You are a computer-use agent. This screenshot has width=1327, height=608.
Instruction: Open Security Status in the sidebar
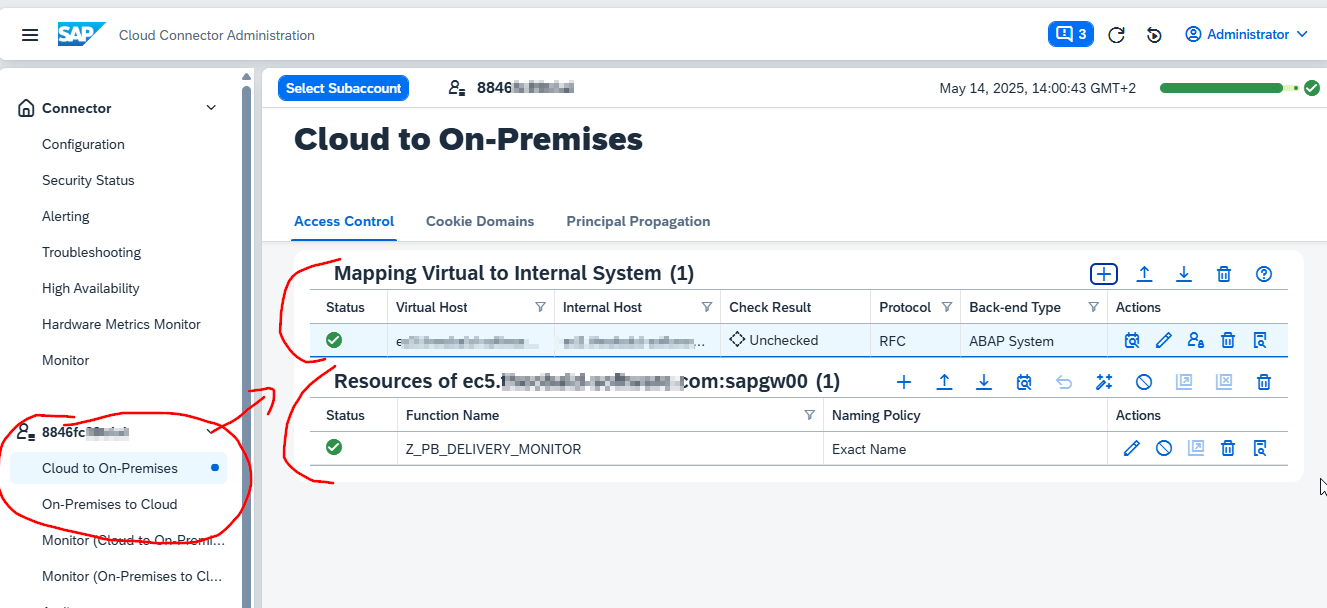[88, 180]
